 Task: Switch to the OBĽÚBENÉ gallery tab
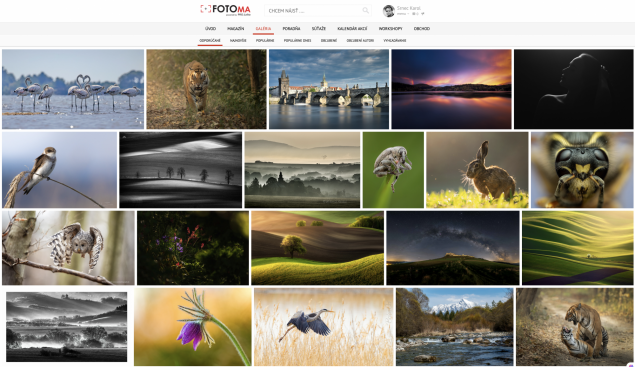(x=329, y=41)
